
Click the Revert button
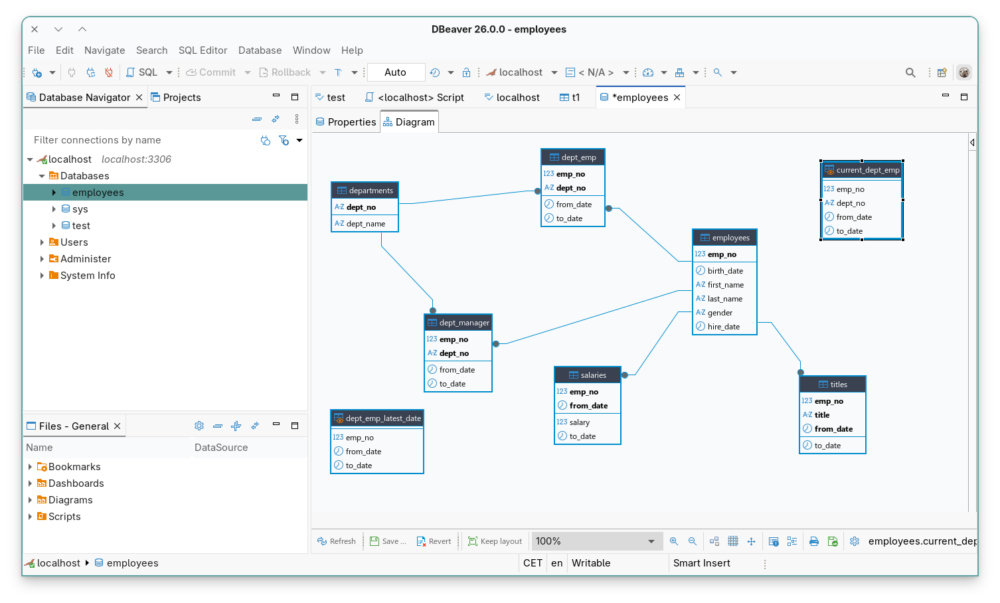pyautogui.click(x=434, y=541)
